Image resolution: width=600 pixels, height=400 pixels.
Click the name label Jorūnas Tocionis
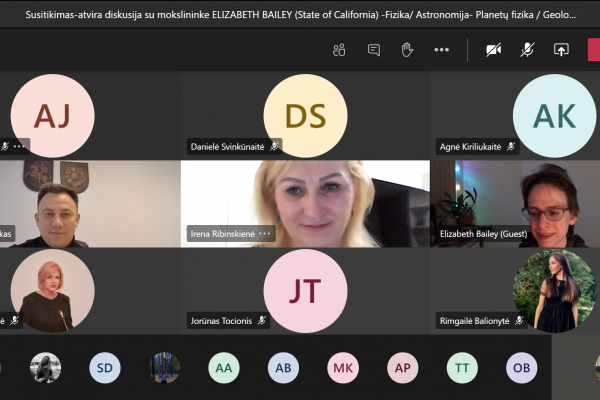point(221,321)
